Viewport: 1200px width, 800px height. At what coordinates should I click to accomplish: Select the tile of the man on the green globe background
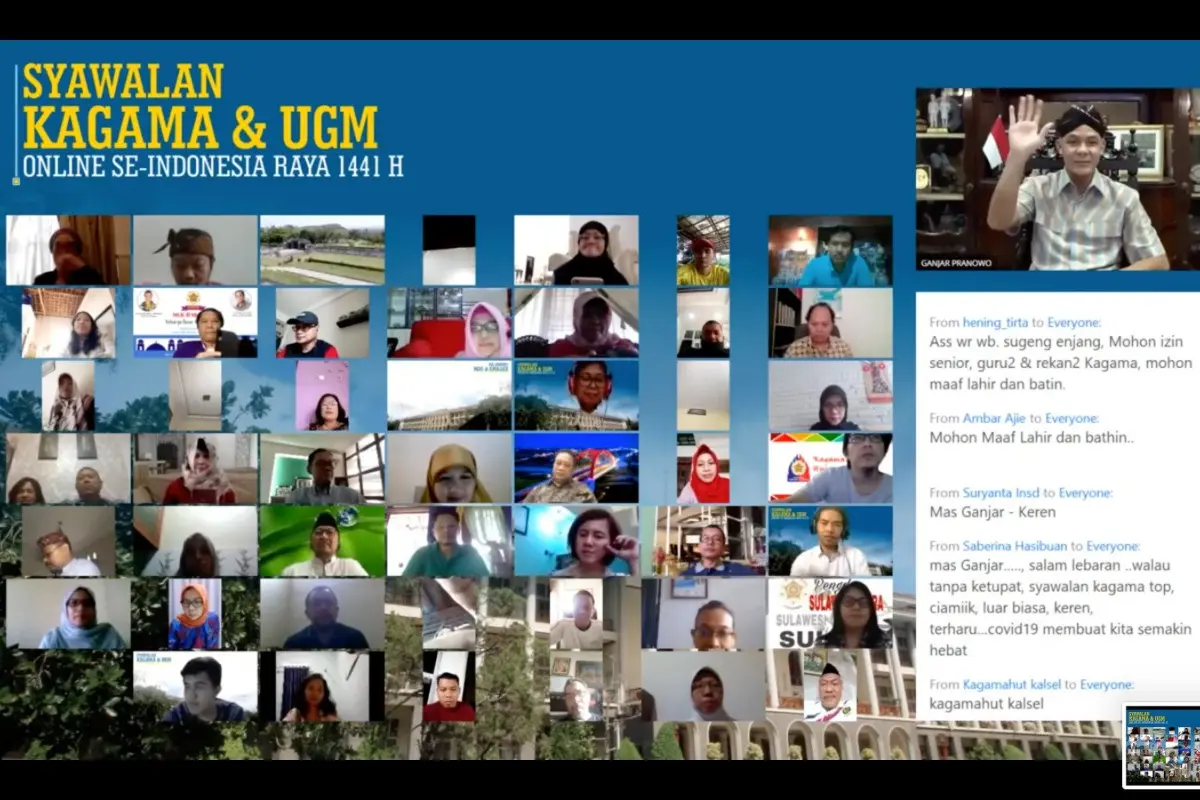tap(322, 541)
